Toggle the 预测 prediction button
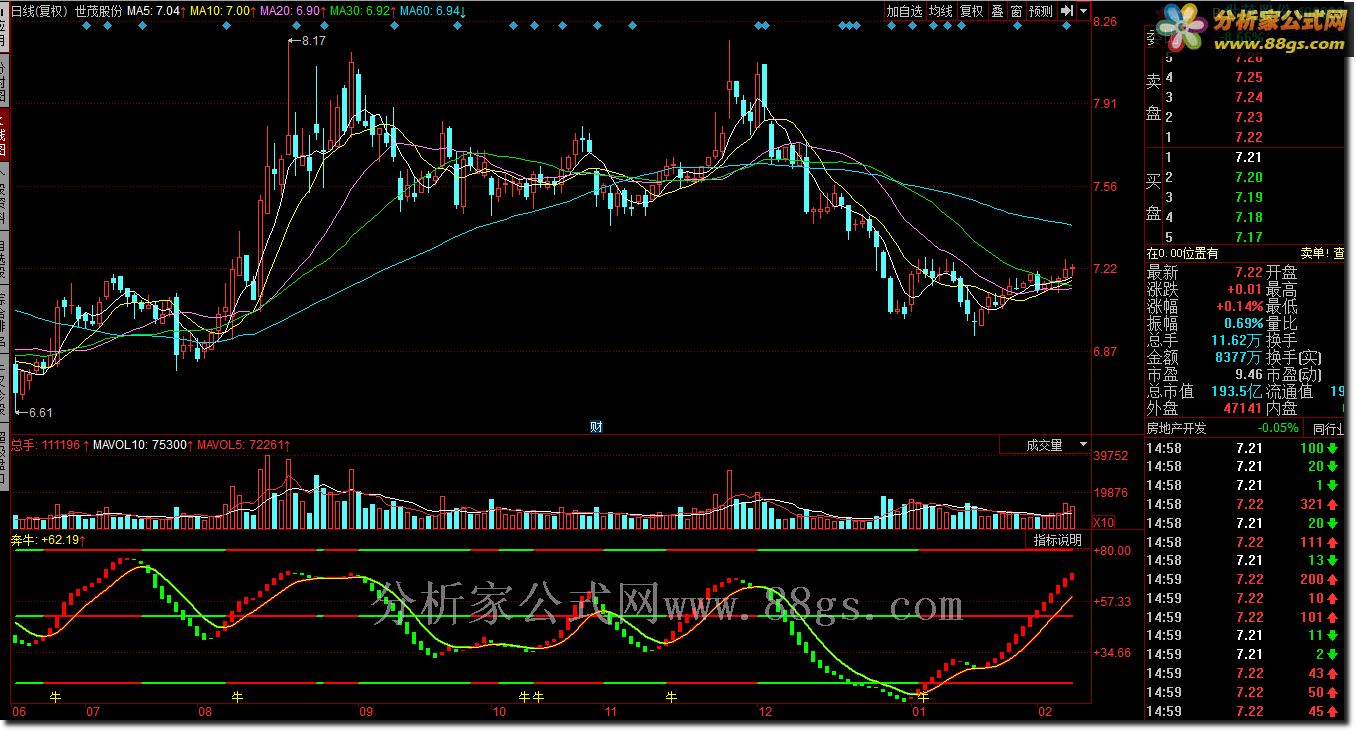This screenshot has width=1356, height=731. 1041,11
